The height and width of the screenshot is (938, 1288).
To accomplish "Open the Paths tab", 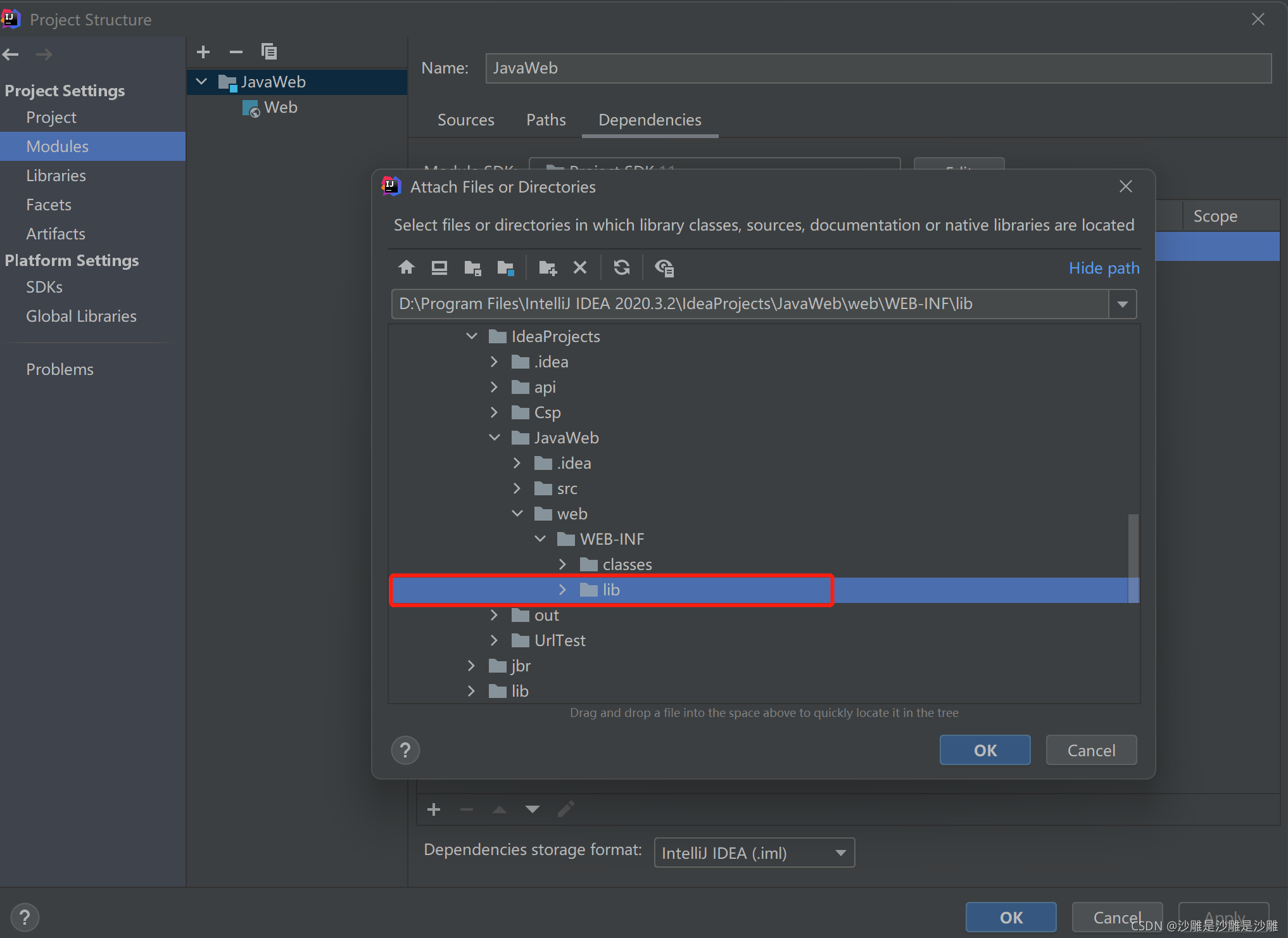I will pos(546,120).
